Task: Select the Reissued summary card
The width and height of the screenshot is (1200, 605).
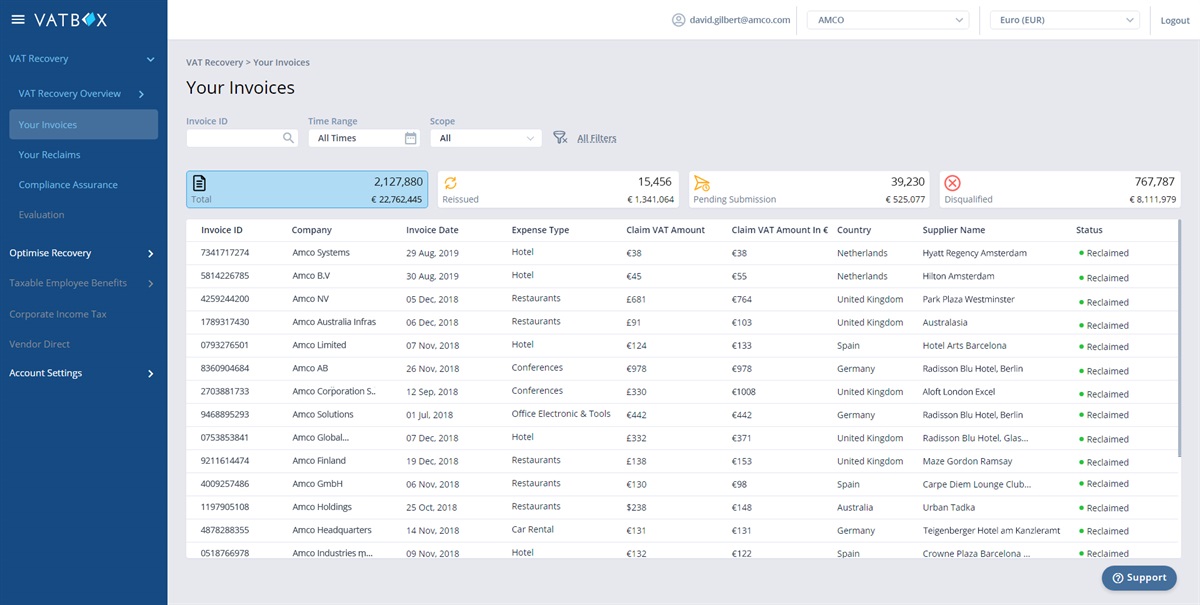Action: click(x=558, y=189)
